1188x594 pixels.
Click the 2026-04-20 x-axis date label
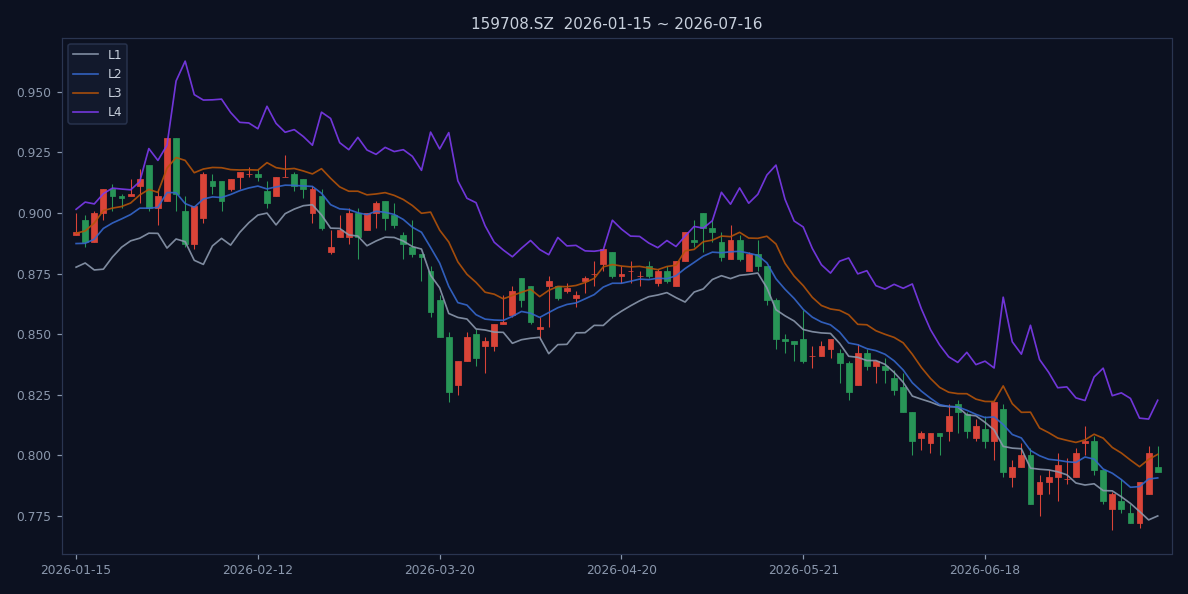621,570
